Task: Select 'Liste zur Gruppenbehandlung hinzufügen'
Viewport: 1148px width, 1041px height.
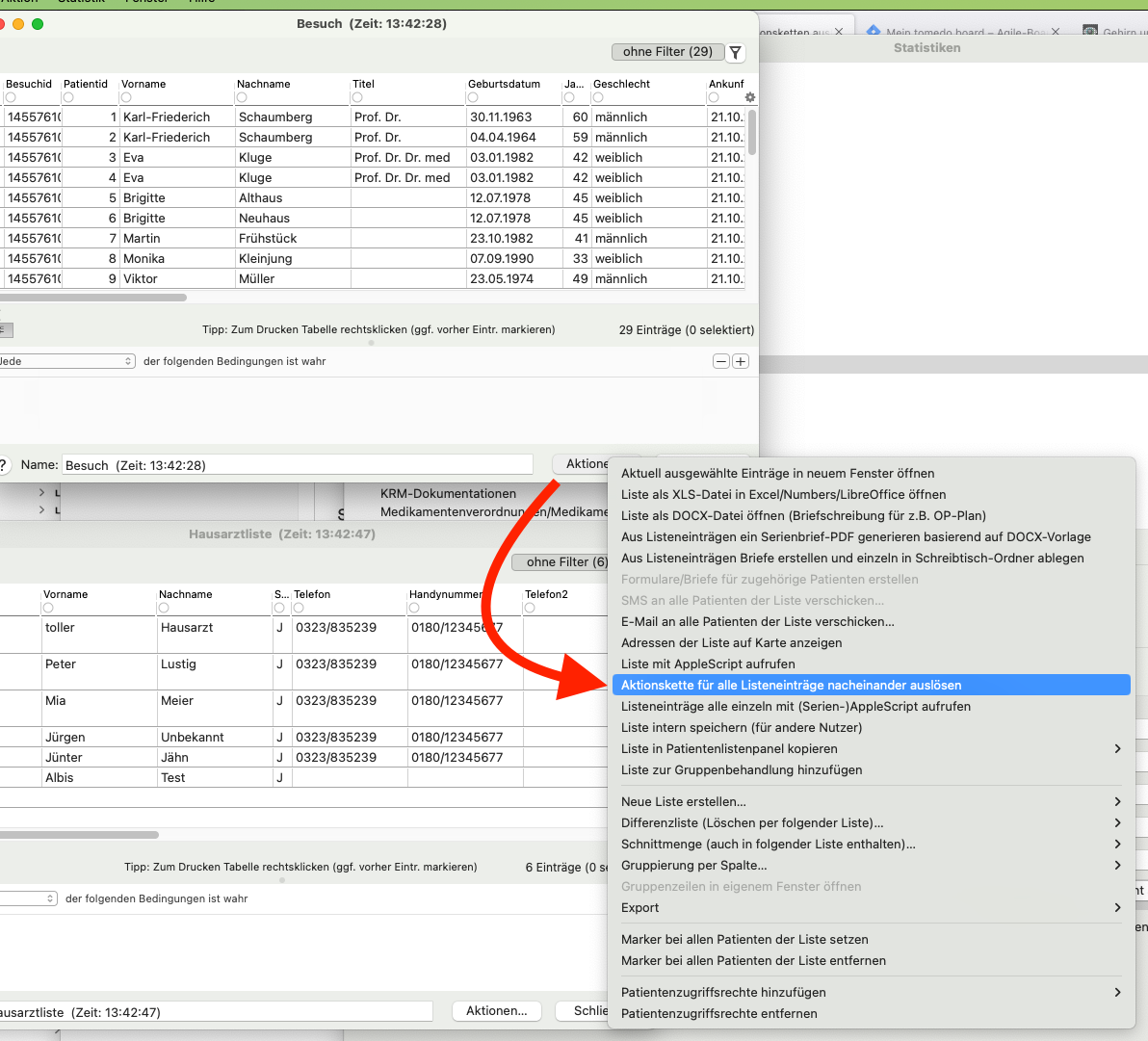Action: [871, 769]
